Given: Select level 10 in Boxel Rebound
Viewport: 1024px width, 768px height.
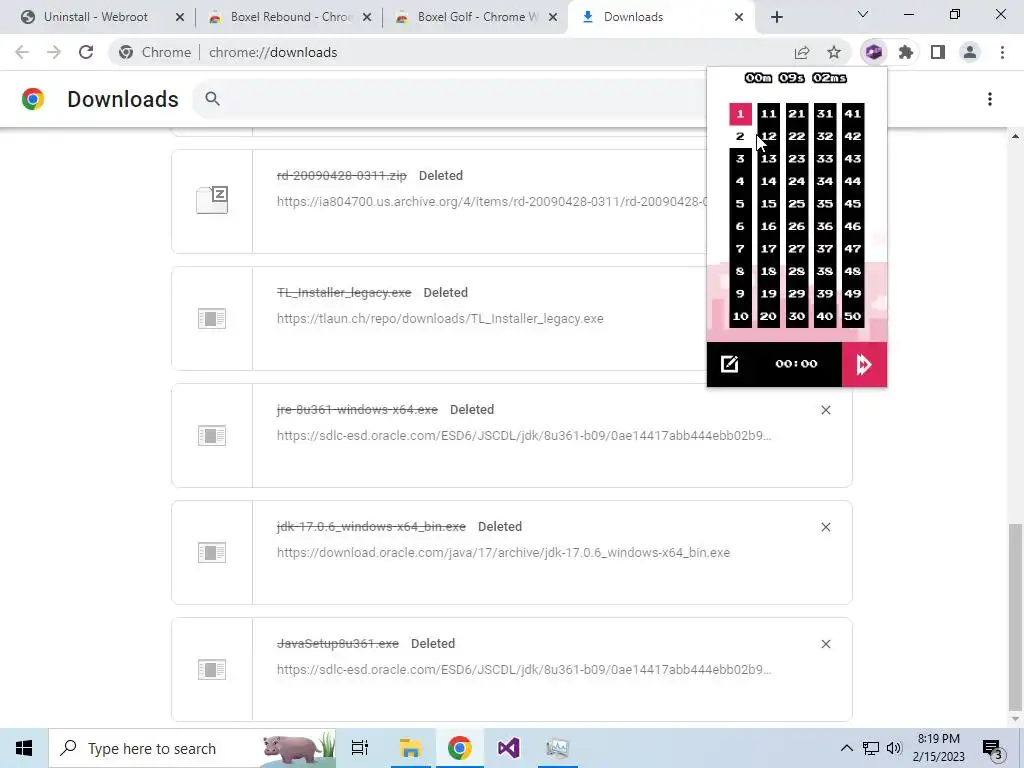Looking at the screenshot, I should pos(740,316).
